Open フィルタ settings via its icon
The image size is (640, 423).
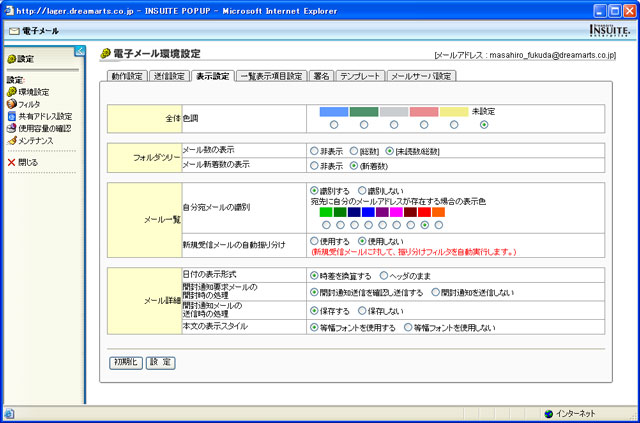click(12, 104)
